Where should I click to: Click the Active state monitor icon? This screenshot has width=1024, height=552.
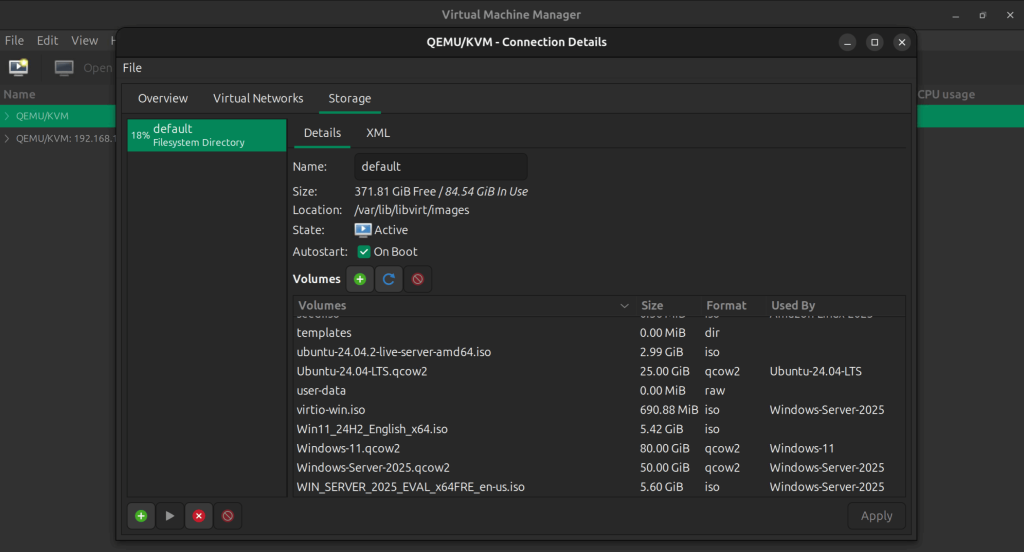point(363,230)
